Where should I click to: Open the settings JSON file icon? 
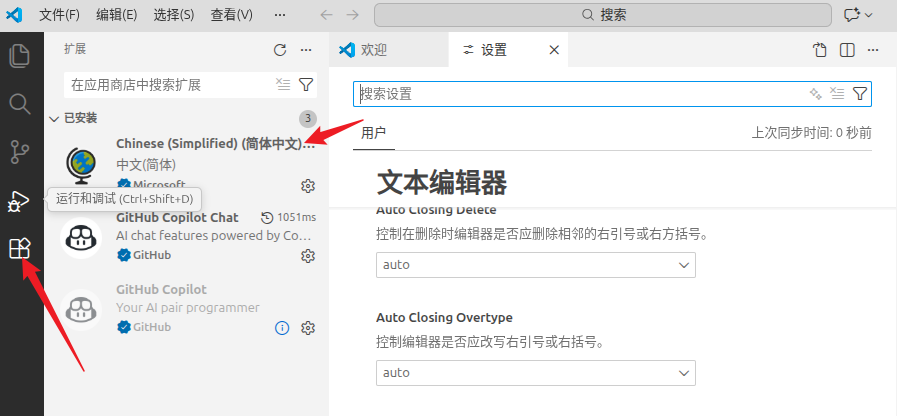click(820, 50)
